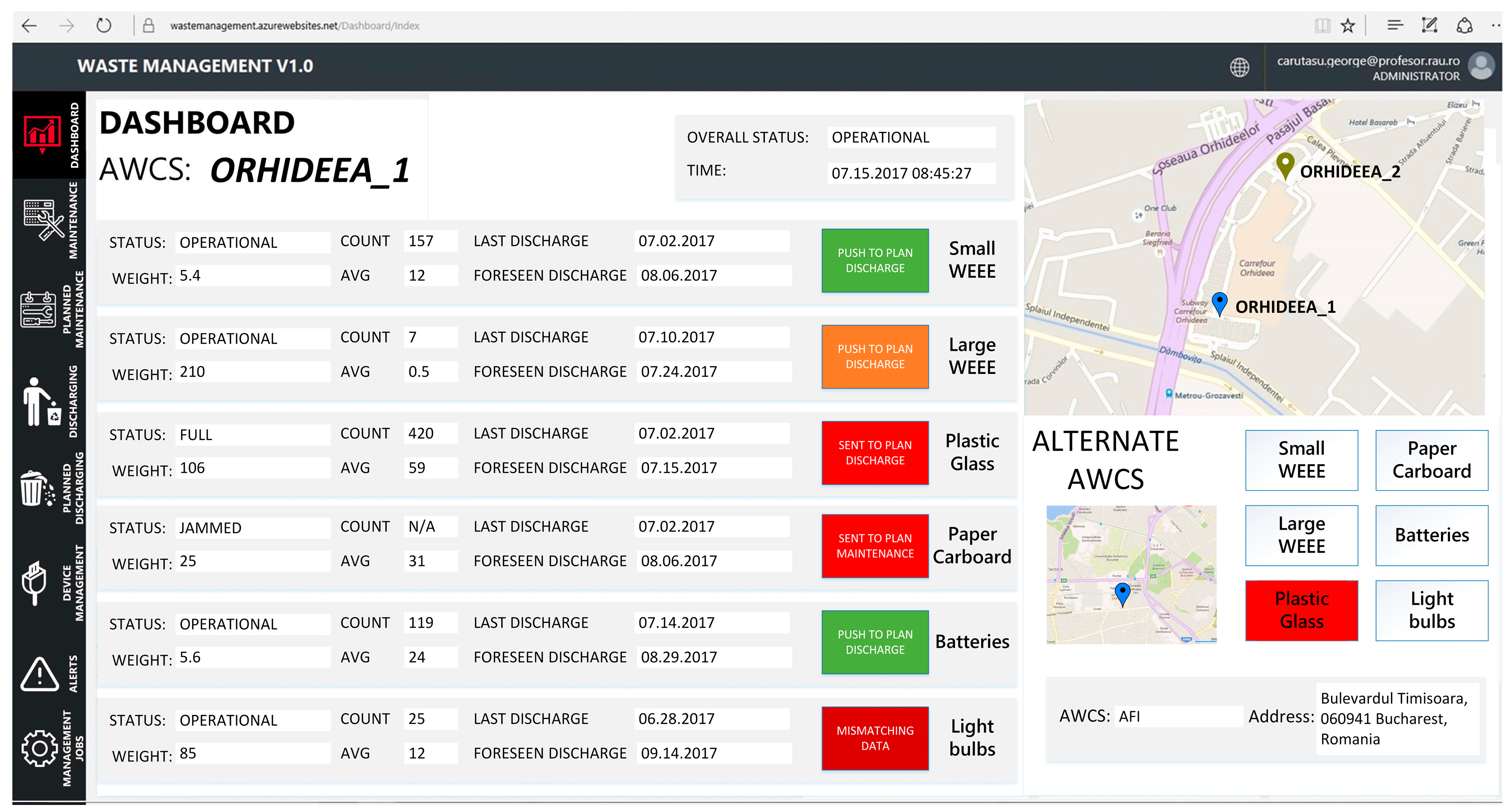The width and height of the screenshot is (1512, 811).
Task: Open the alternate AWCS map thumbnail
Action: [1131, 575]
